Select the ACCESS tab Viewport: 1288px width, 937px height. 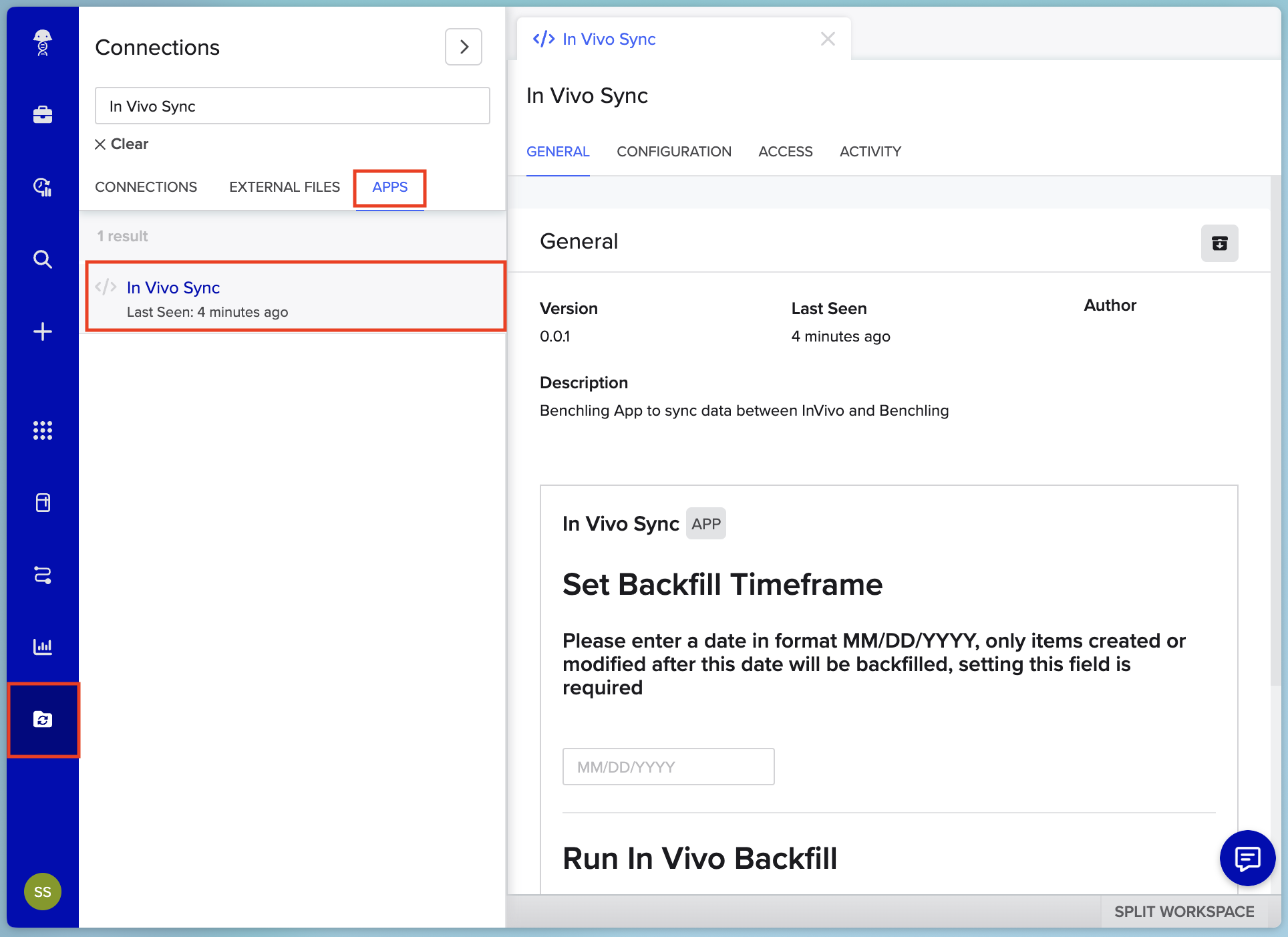(x=786, y=152)
